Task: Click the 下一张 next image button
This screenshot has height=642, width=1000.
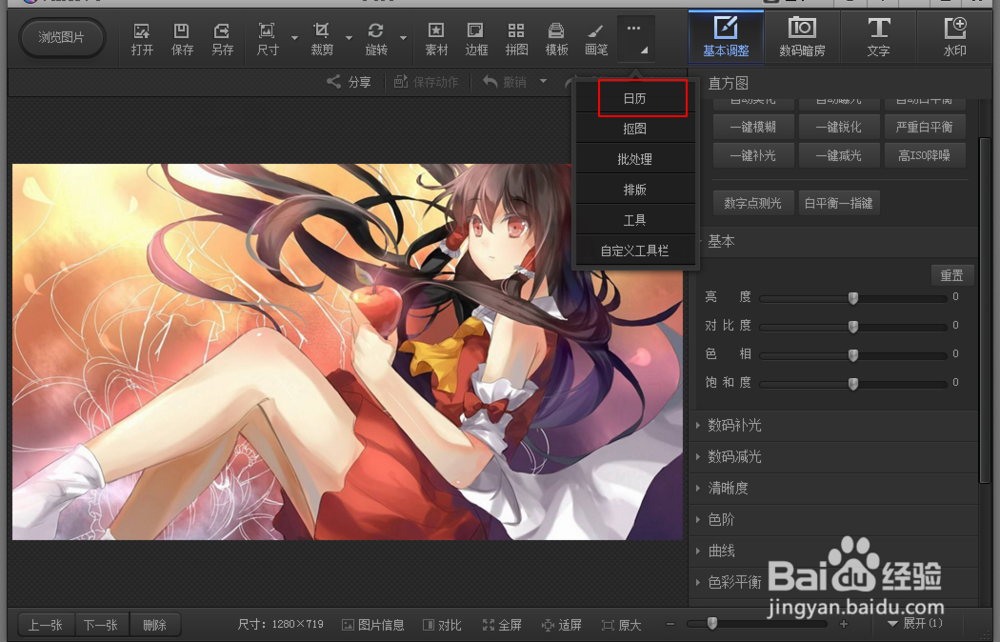Action: tap(101, 625)
